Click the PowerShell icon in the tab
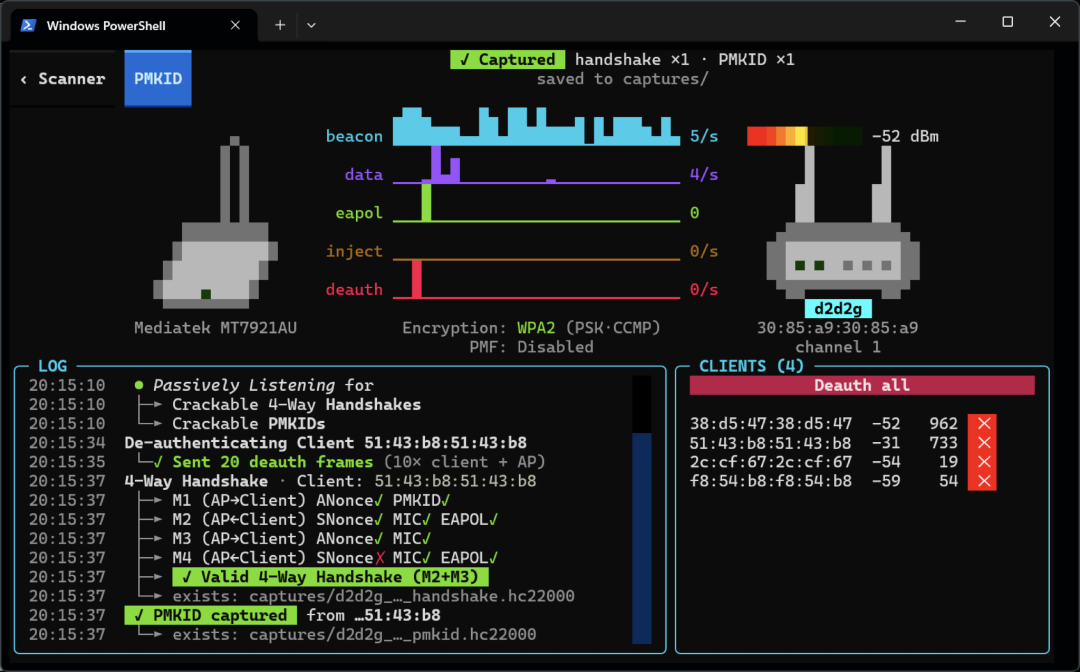The height and width of the screenshot is (672, 1080). coord(28,25)
